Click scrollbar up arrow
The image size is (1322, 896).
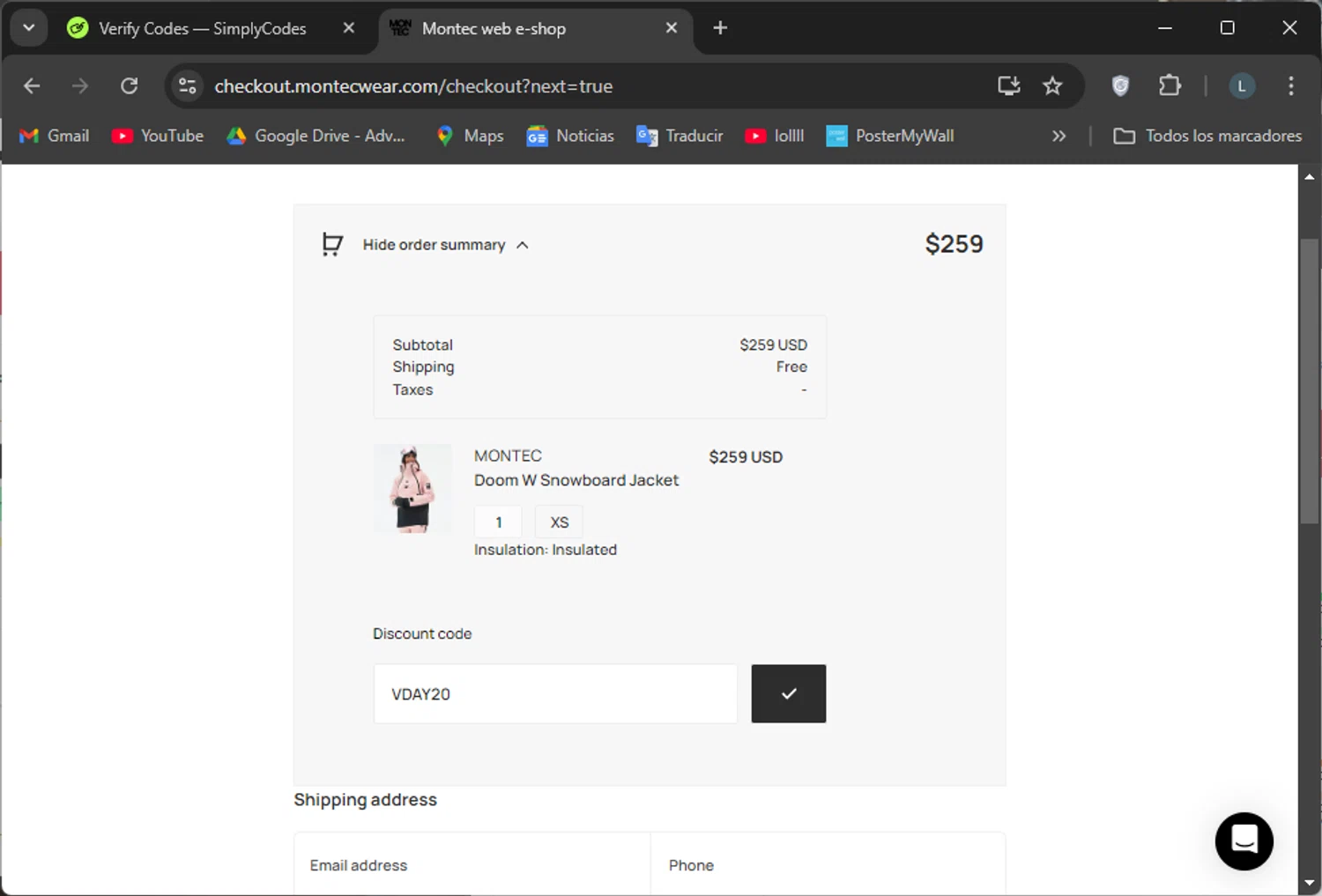tap(1310, 176)
